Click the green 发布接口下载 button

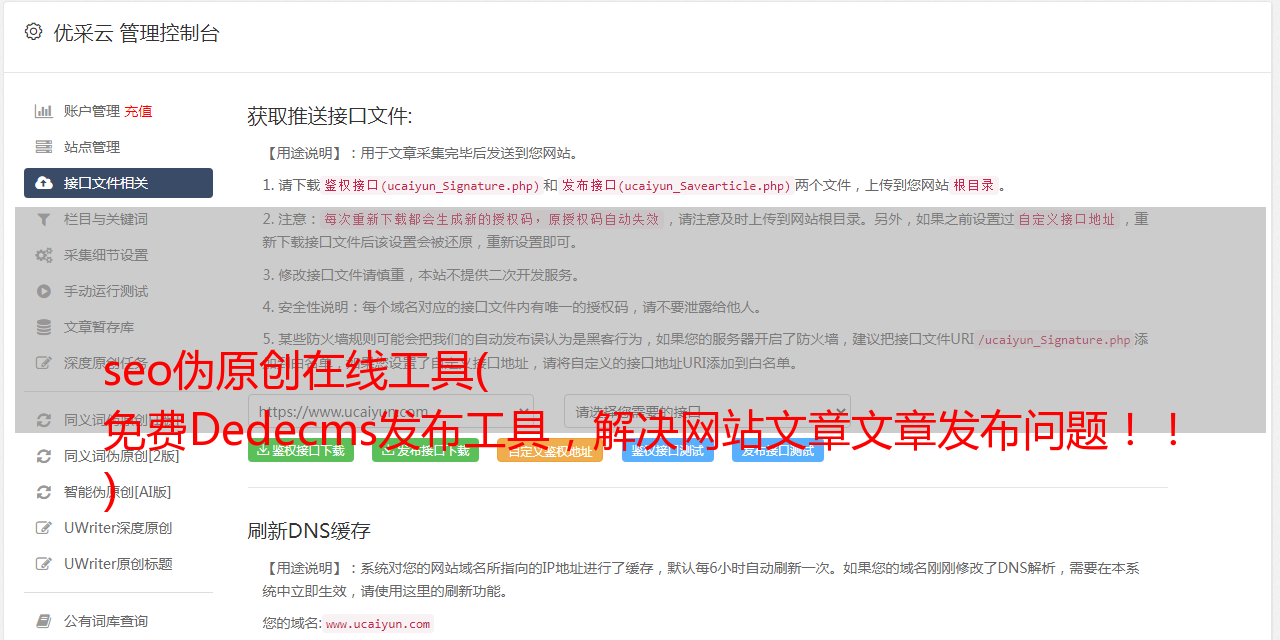[425, 450]
